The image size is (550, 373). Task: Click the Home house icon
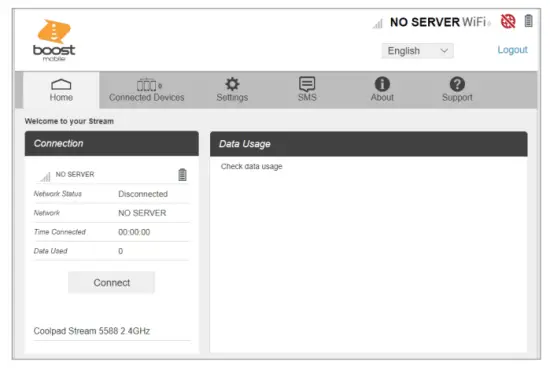coord(61,85)
